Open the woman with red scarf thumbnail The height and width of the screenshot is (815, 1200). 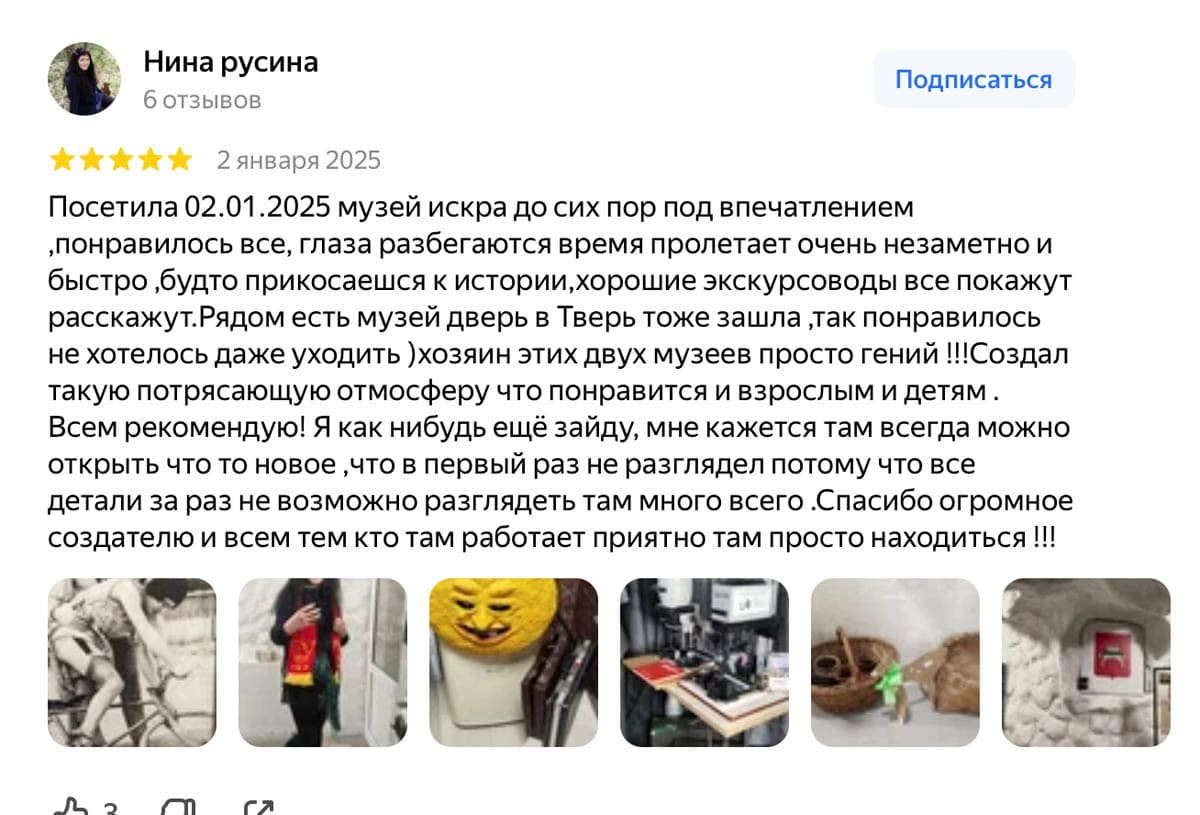coord(323,662)
